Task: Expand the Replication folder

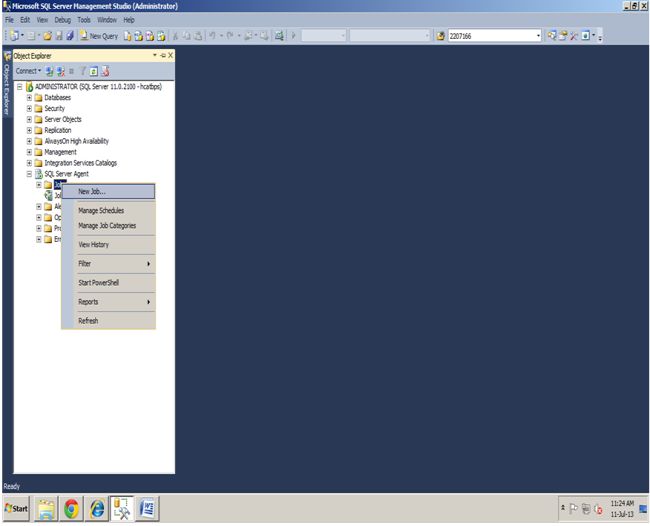Action: (29, 130)
